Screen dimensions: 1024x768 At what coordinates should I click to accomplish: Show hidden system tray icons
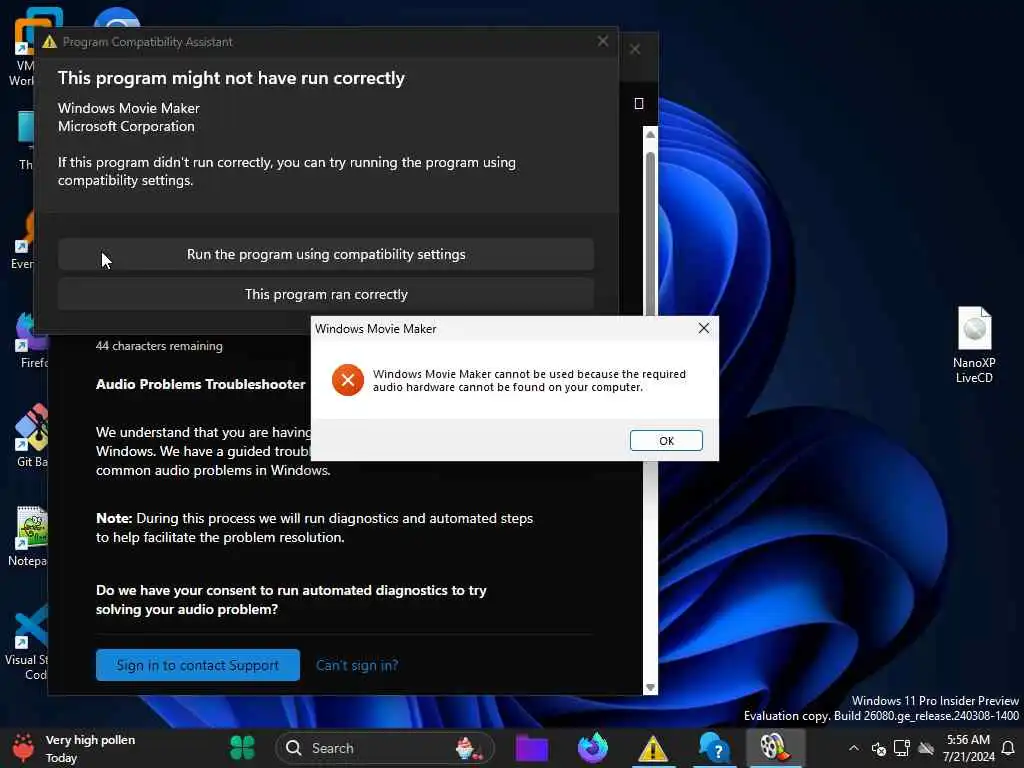coord(853,748)
